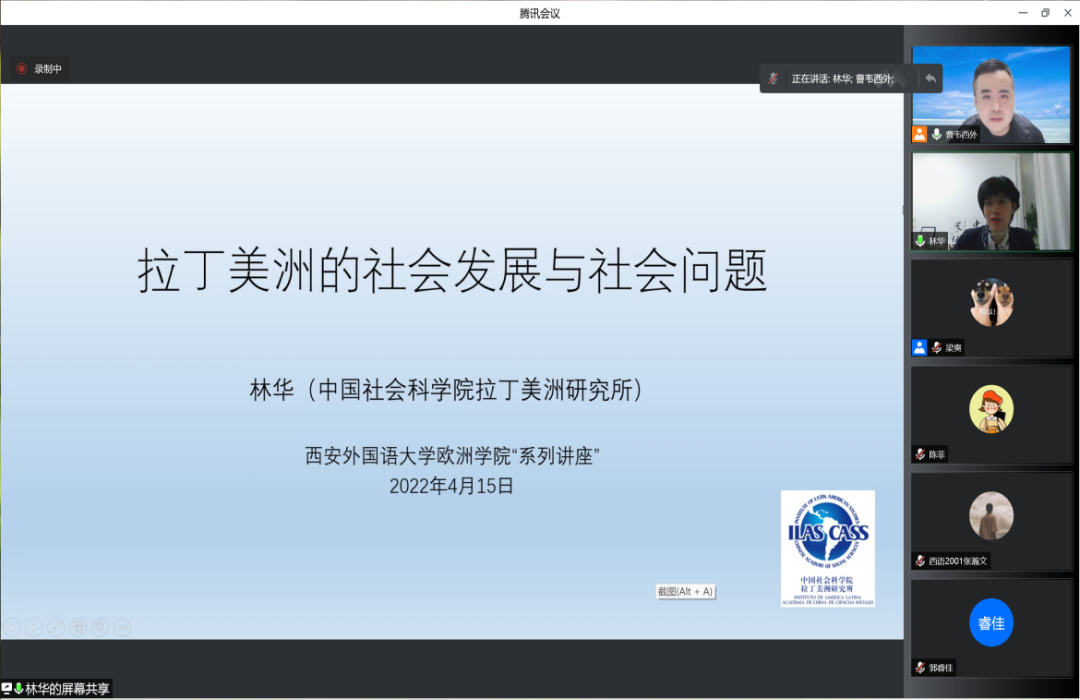This screenshot has height=700, width=1080.
Task: Click muted microphone icon beside 郭睿佳
Action: pos(920,667)
